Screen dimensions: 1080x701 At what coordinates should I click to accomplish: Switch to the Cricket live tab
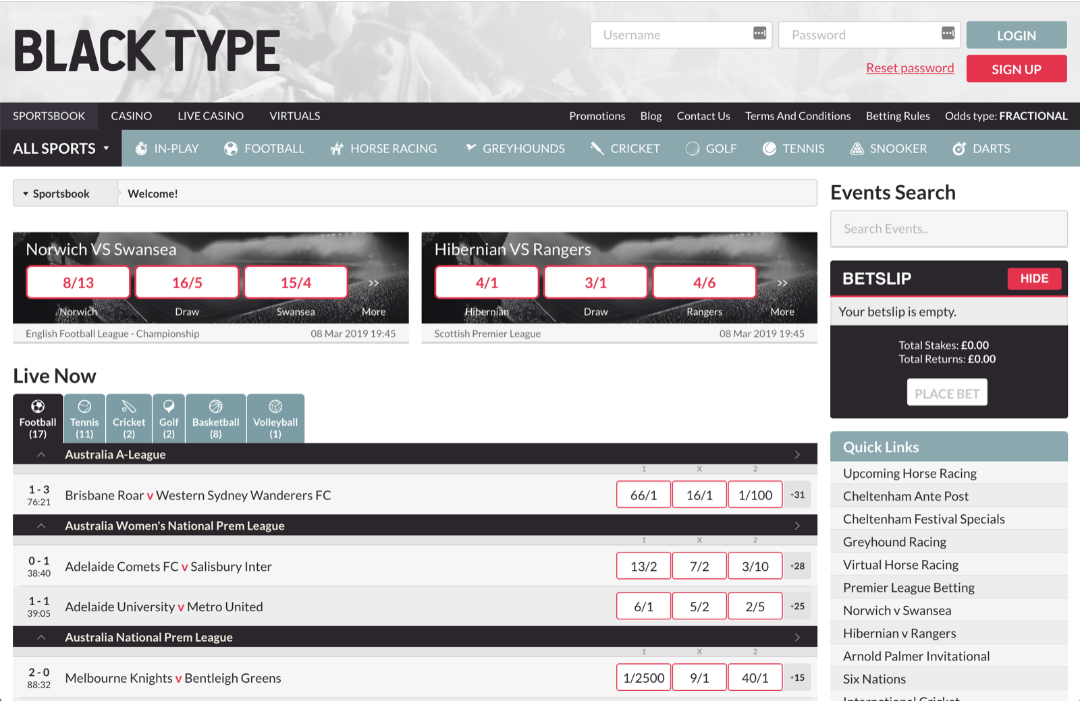coord(129,418)
